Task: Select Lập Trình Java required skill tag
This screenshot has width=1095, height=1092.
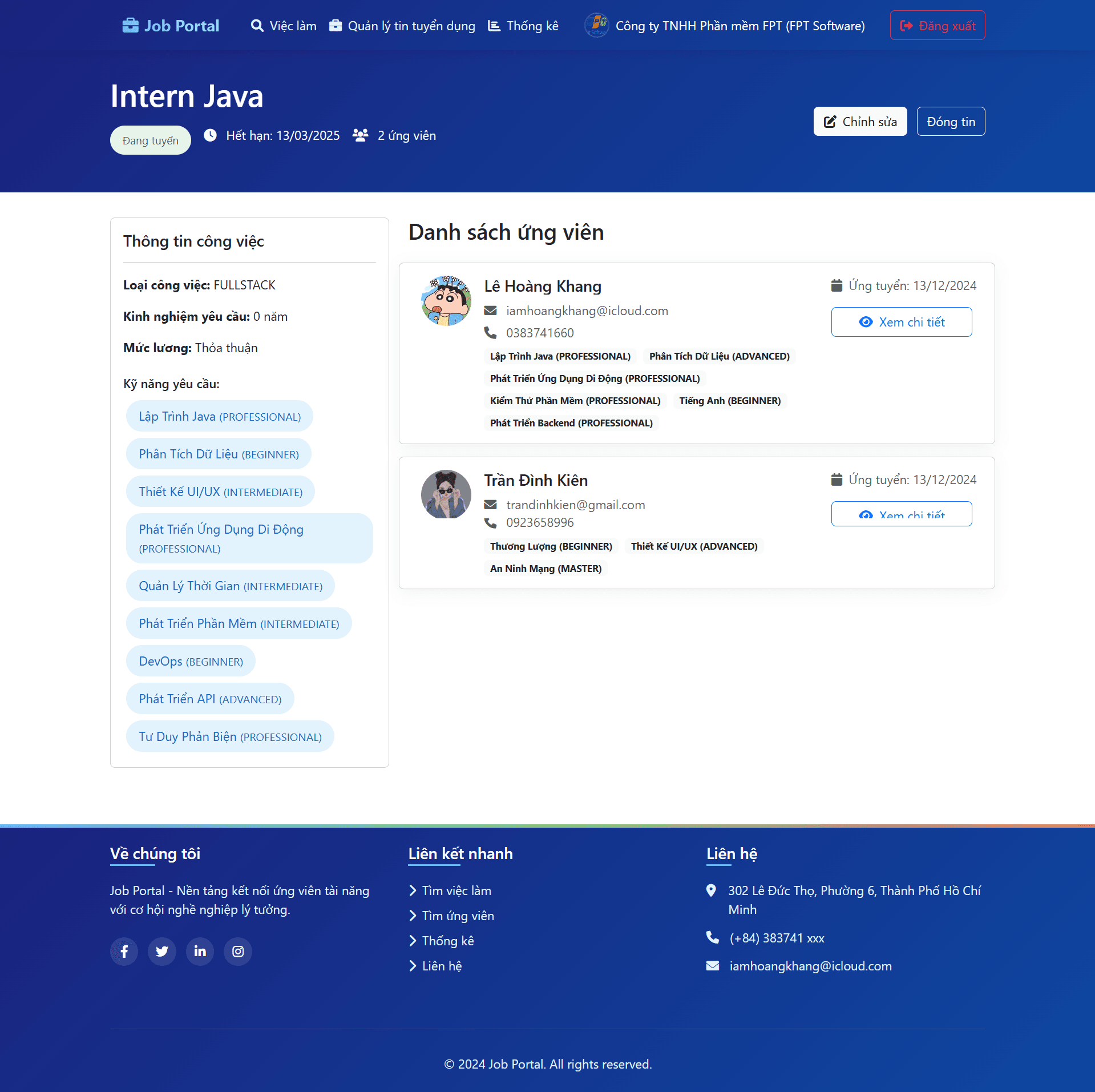Action: pos(220,416)
